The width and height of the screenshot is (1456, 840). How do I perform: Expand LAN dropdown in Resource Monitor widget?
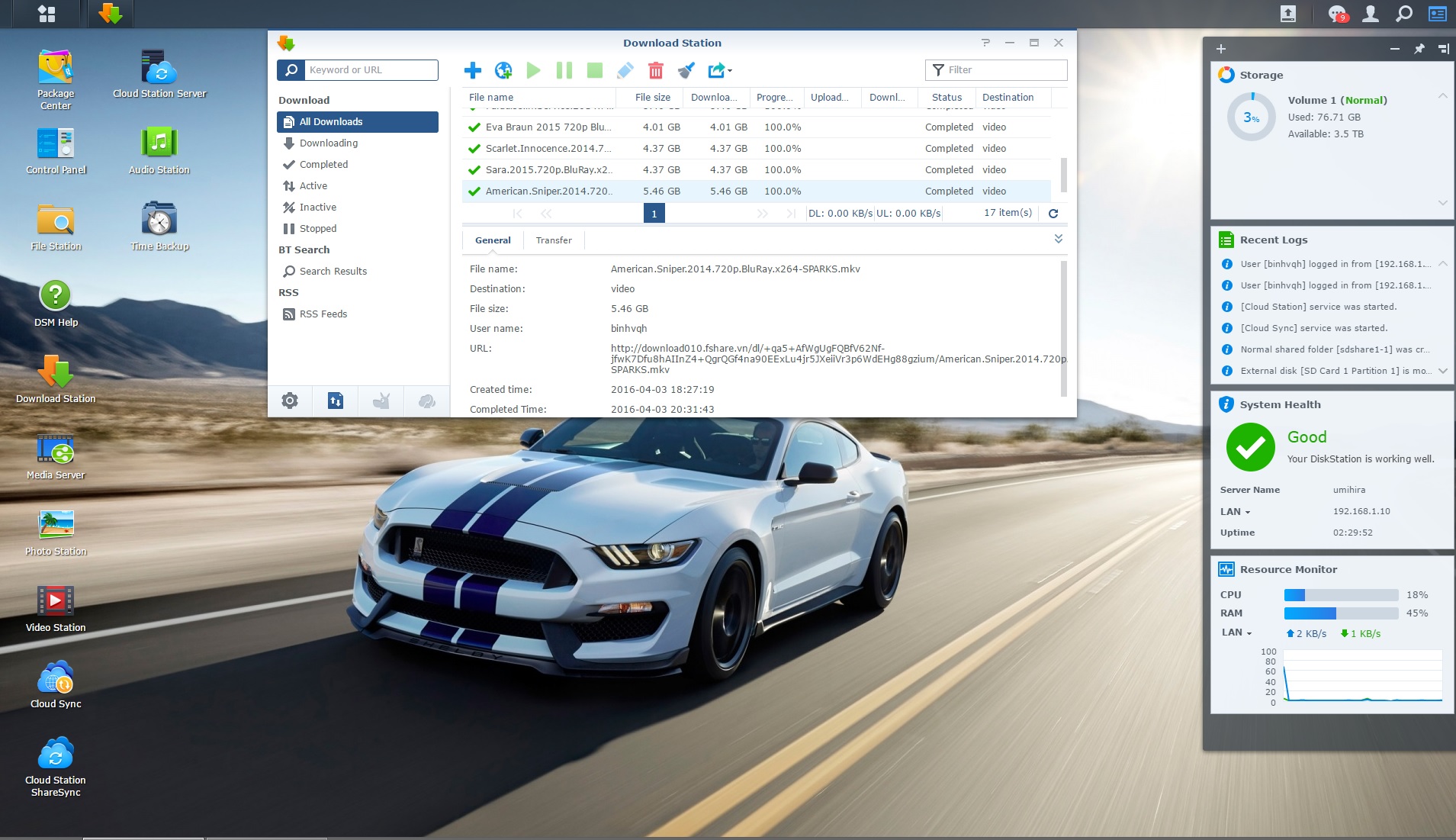1237,632
